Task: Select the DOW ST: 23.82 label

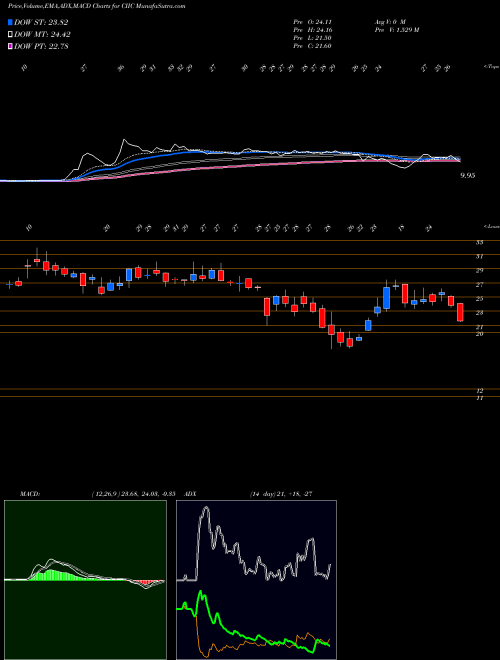Action: point(41,22)
